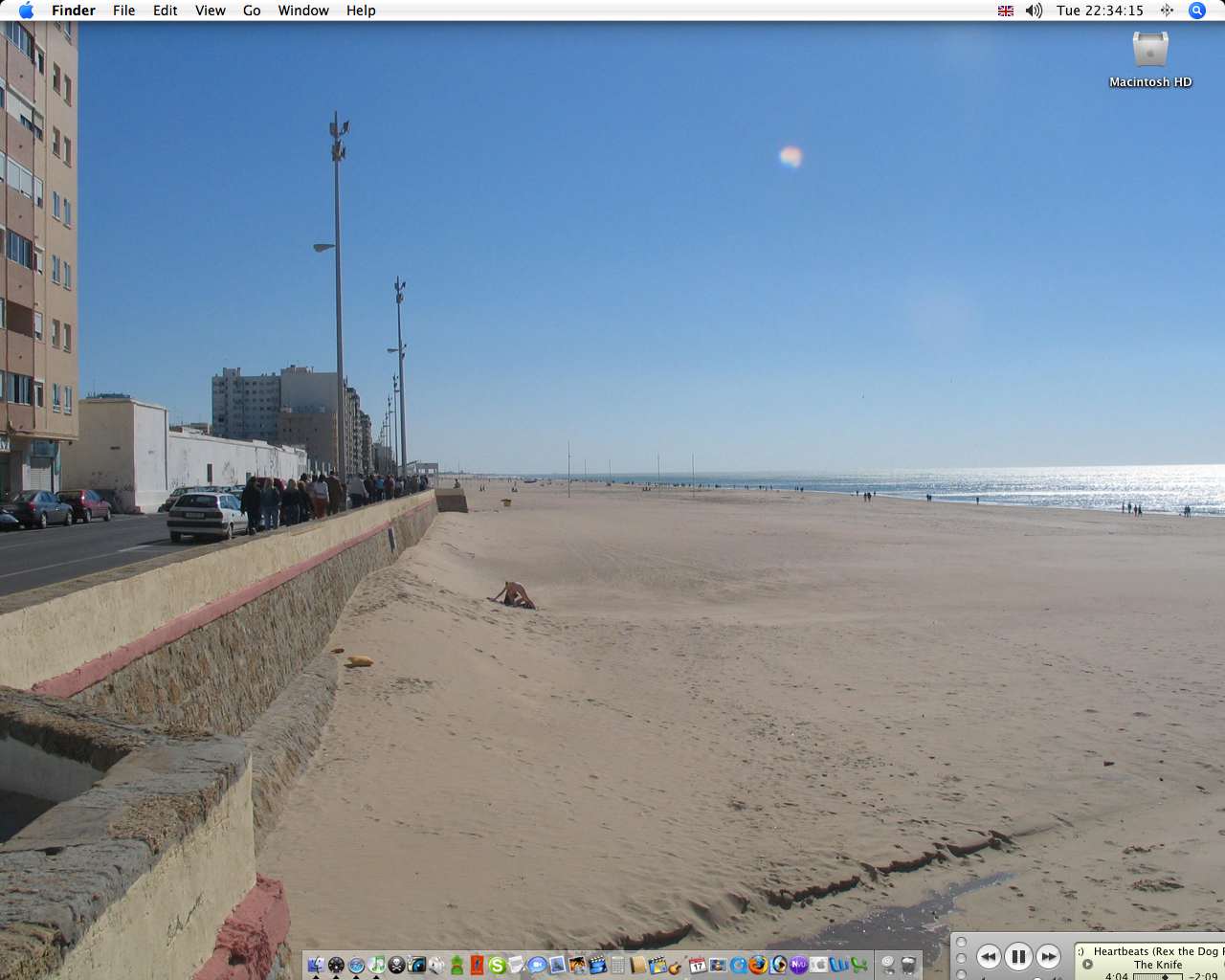
Task: Click the small arrow beside The Knife
Action: 1087,965
